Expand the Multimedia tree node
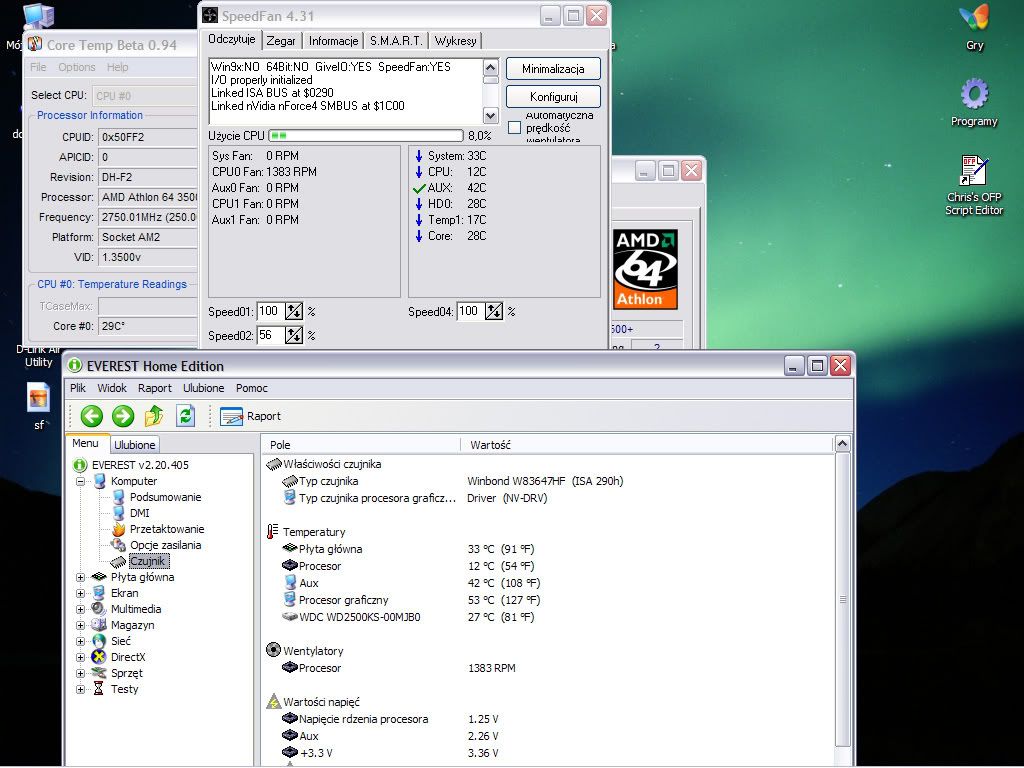 81,609
